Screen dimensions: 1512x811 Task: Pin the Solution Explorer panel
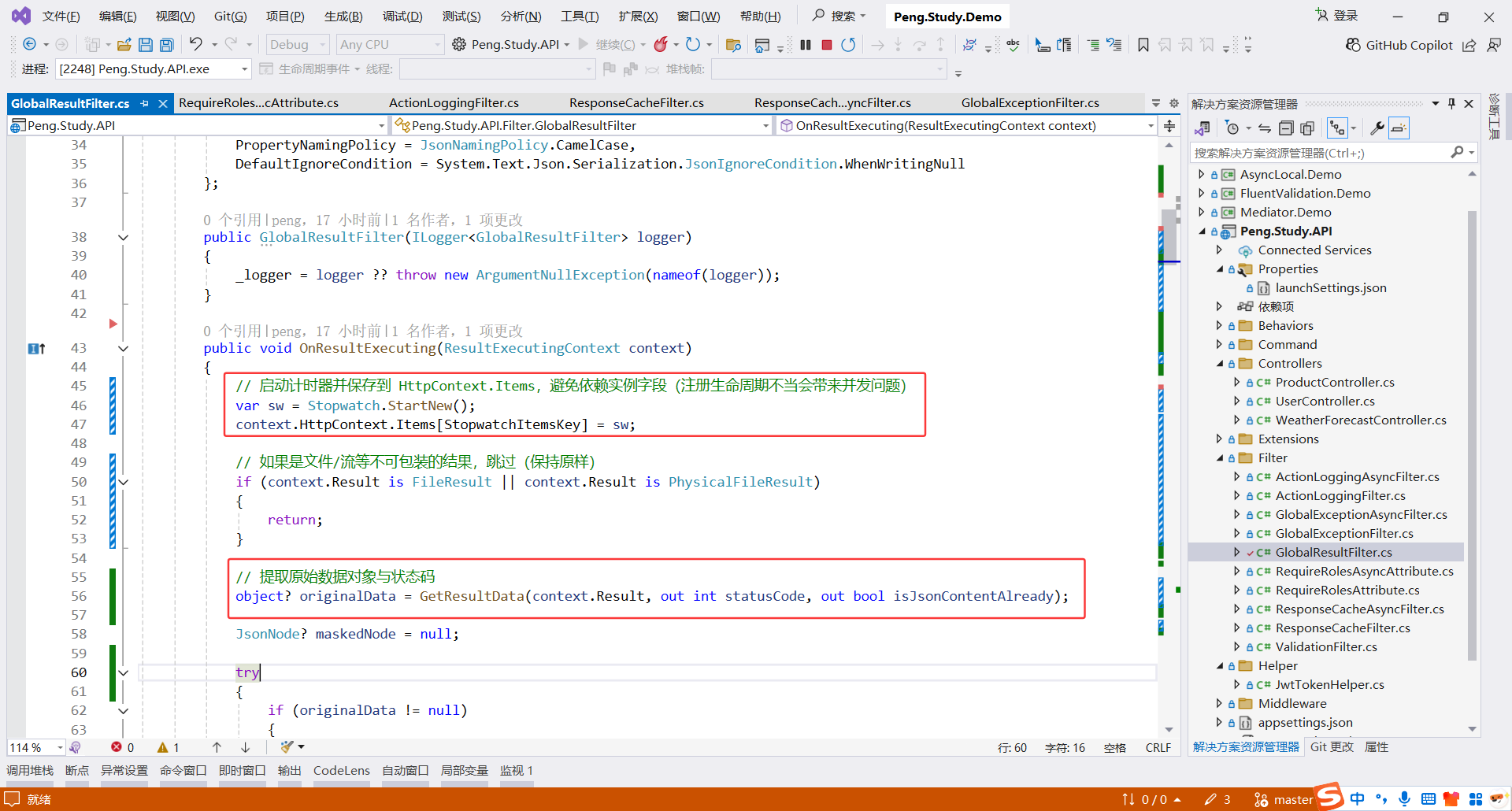[x=1451, y=103]
